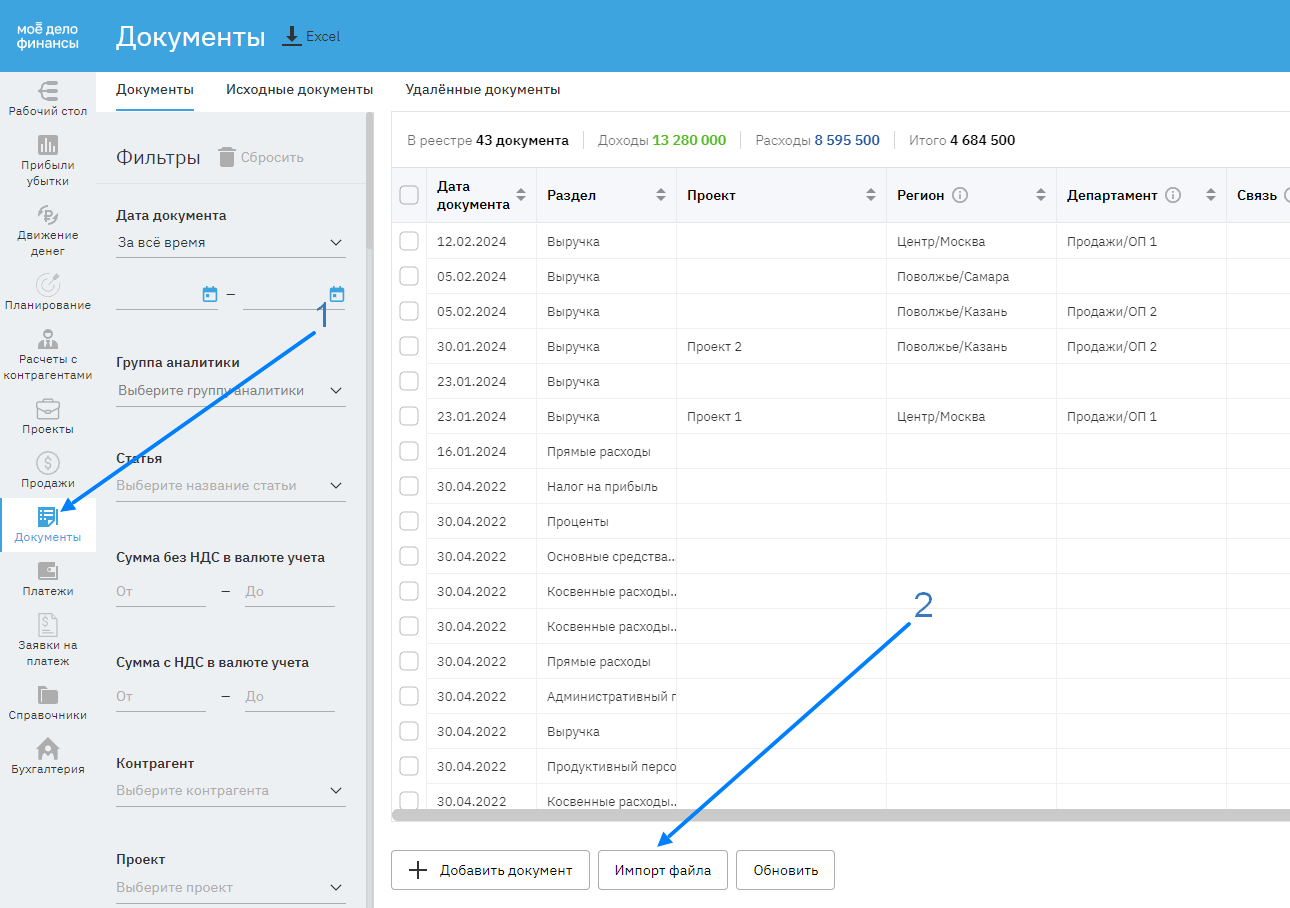Switch to the Документы tab
This screenshot has width=1290, height=908.
point(155,89)
